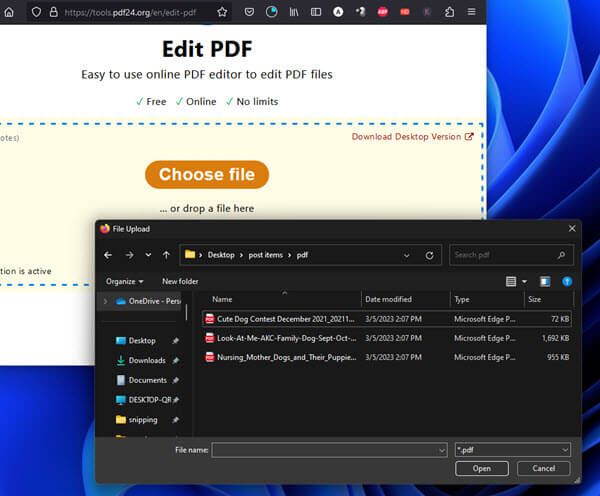Open Firefox hamburger application menu

(x=471, y=12)
